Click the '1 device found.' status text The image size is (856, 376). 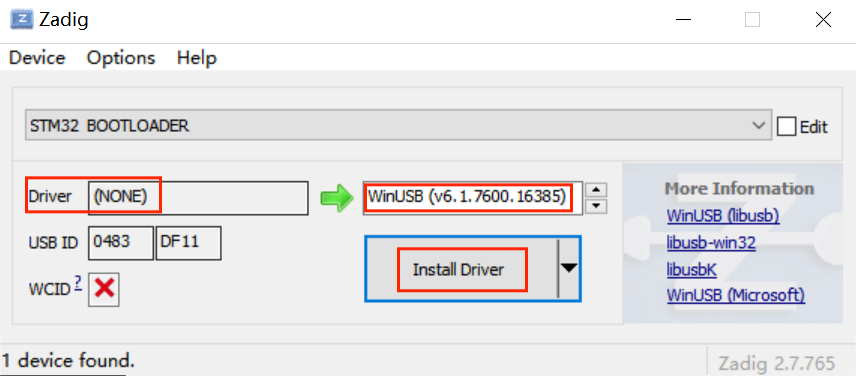68,360
